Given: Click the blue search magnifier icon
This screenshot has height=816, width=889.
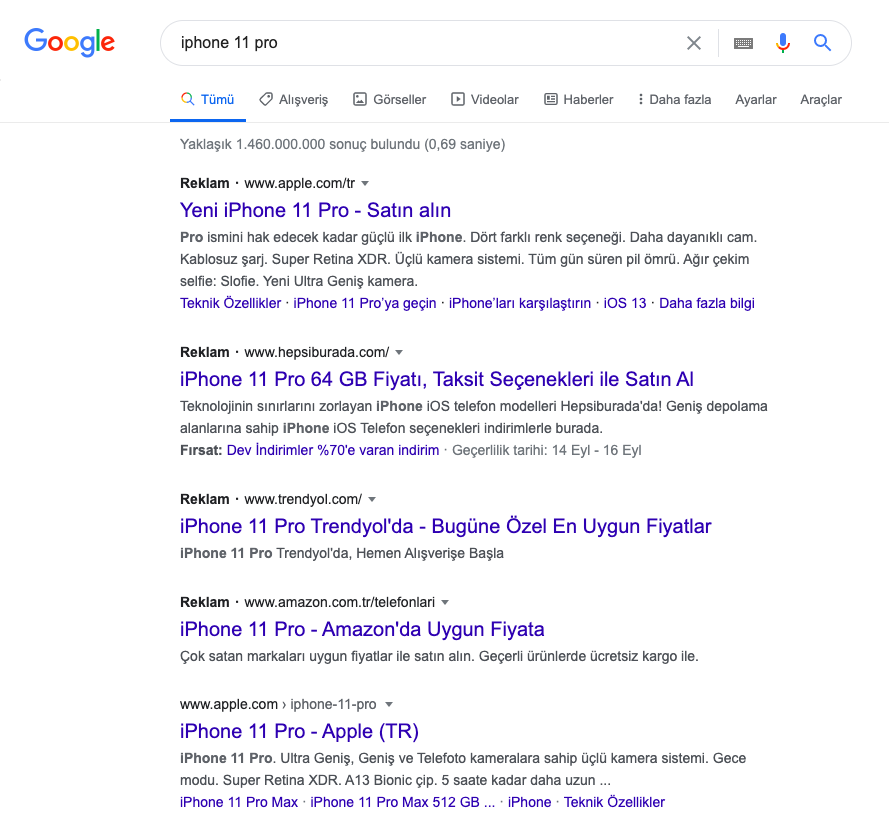Looking at the screenshot, I should coord(822,43).
